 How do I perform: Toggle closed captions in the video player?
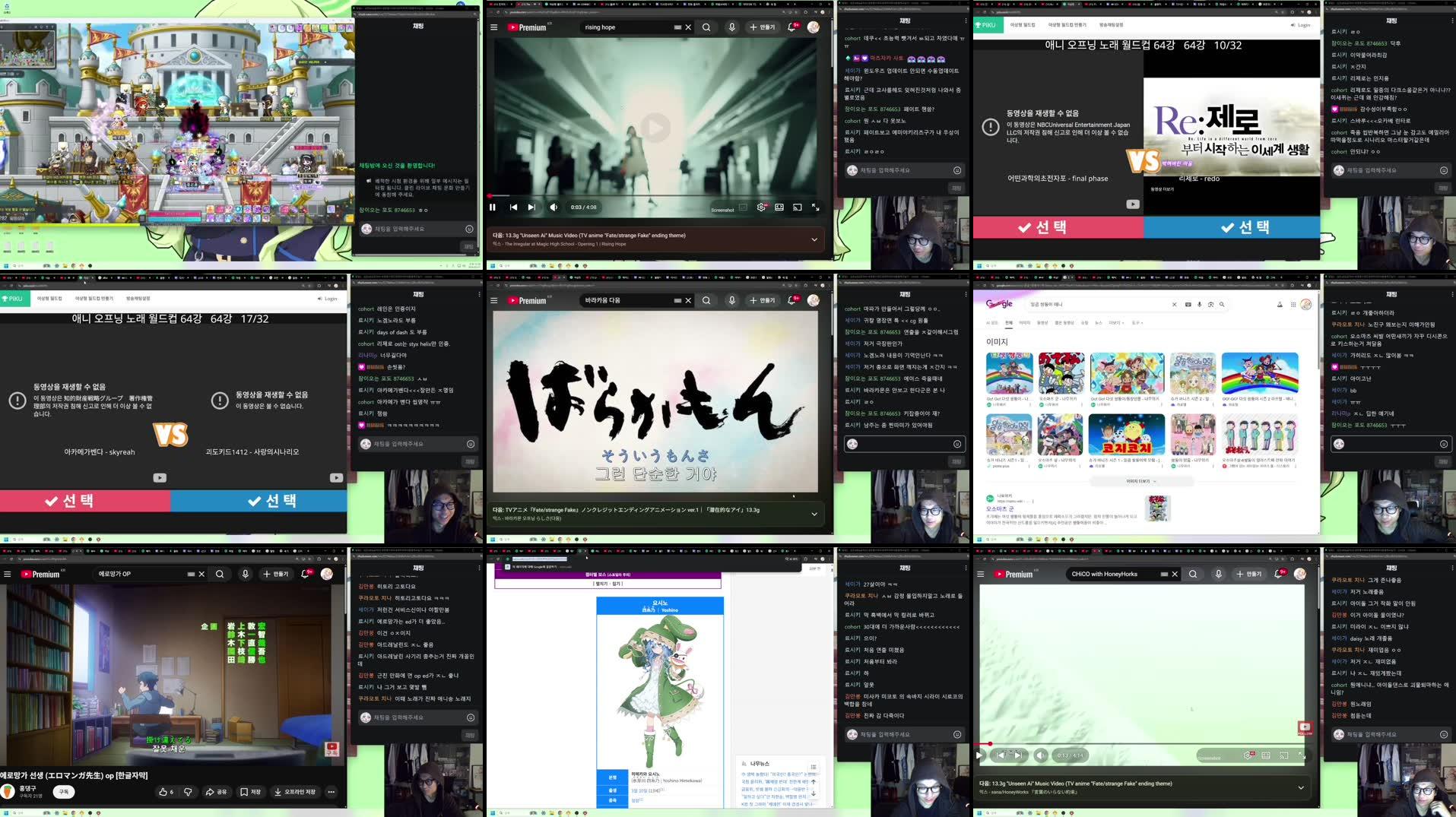(779, 207)
